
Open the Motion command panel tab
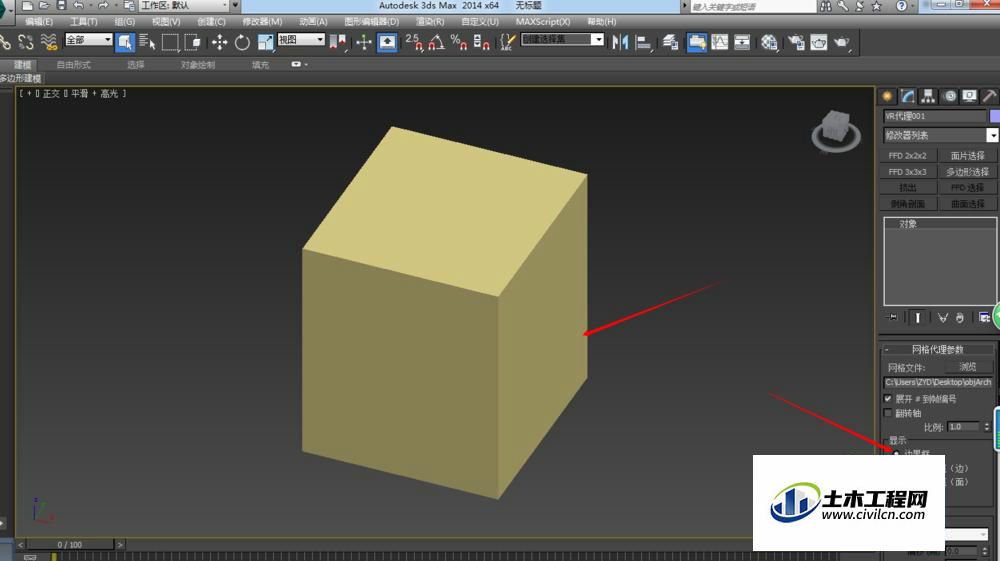point(950,96)
